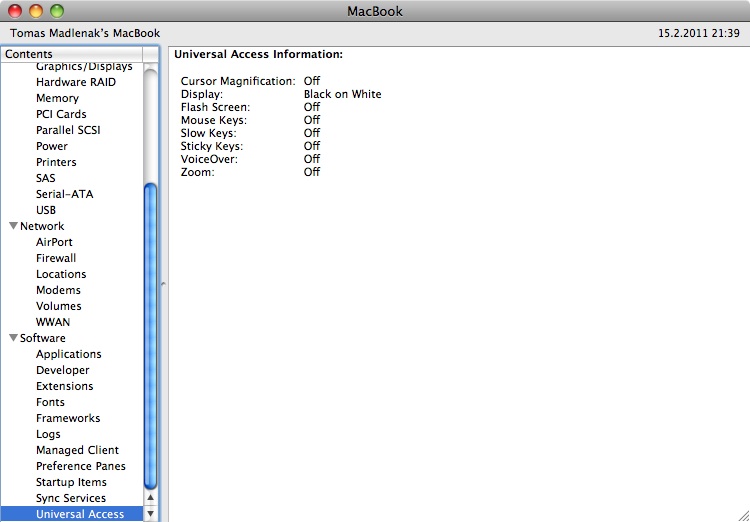
Task: Click the window resize grip corner
Action: pyautogui.click(x=743, y=515)
